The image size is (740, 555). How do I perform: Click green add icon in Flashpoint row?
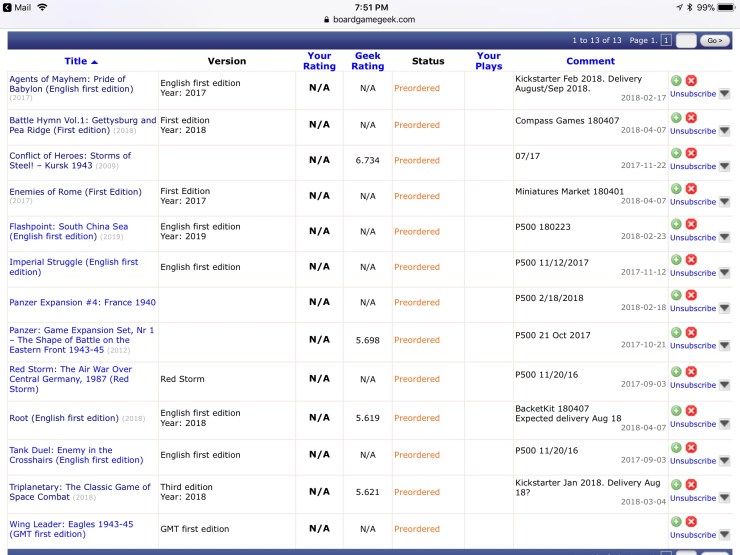tap(676, 224)
